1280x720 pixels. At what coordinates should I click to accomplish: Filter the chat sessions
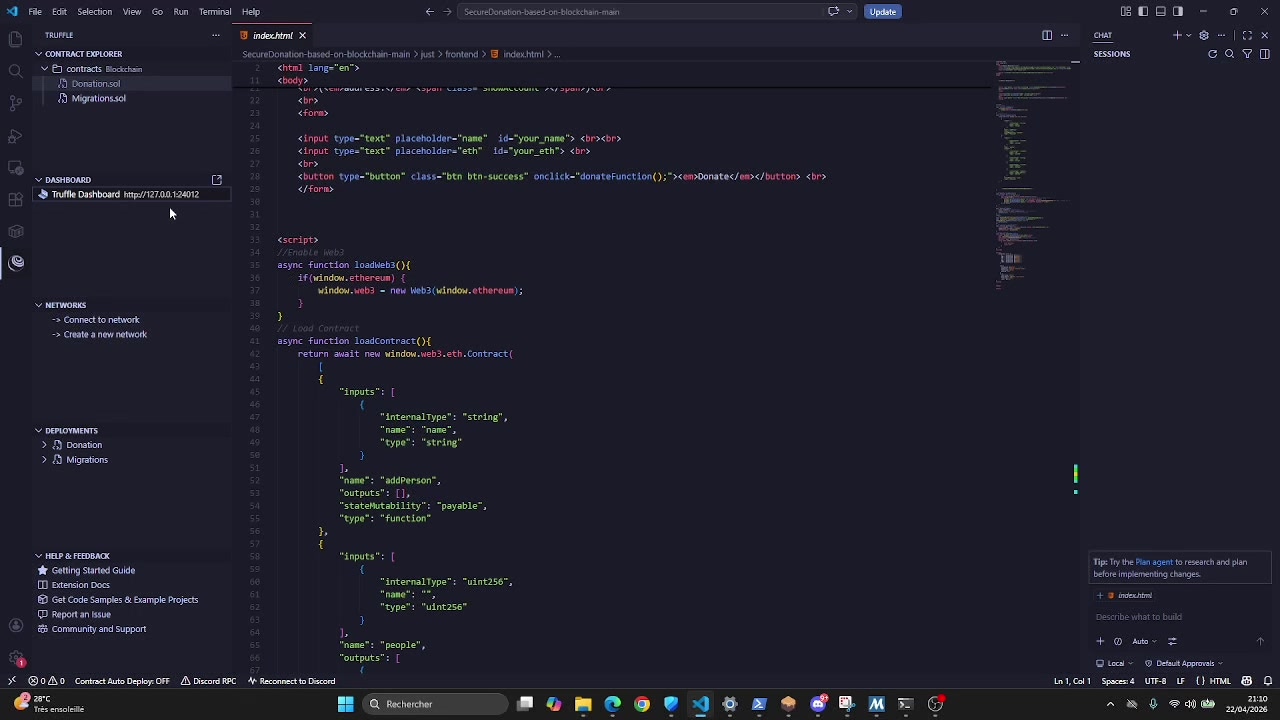click(x=1247, y=54)
